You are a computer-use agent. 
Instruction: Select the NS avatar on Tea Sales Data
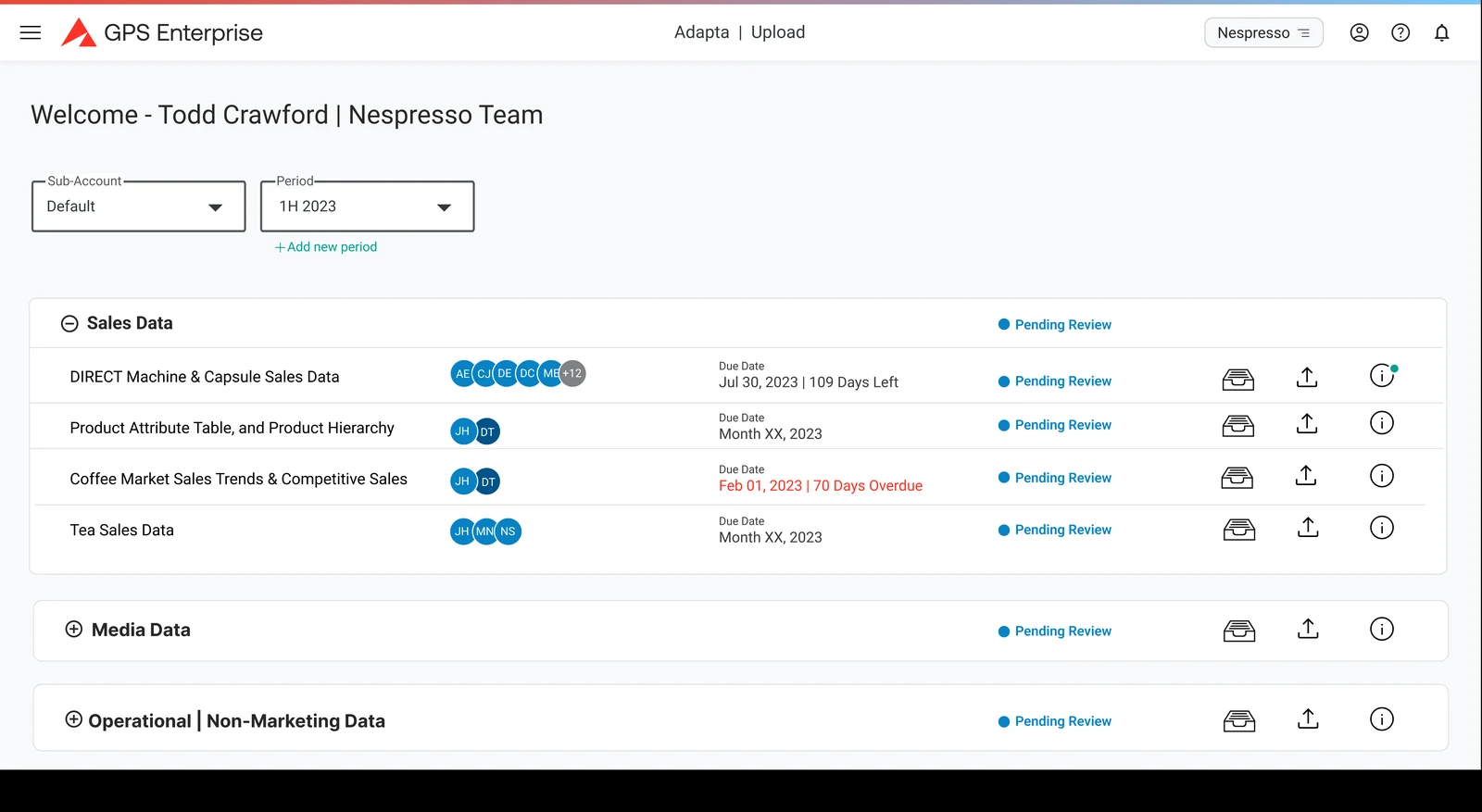509,531
